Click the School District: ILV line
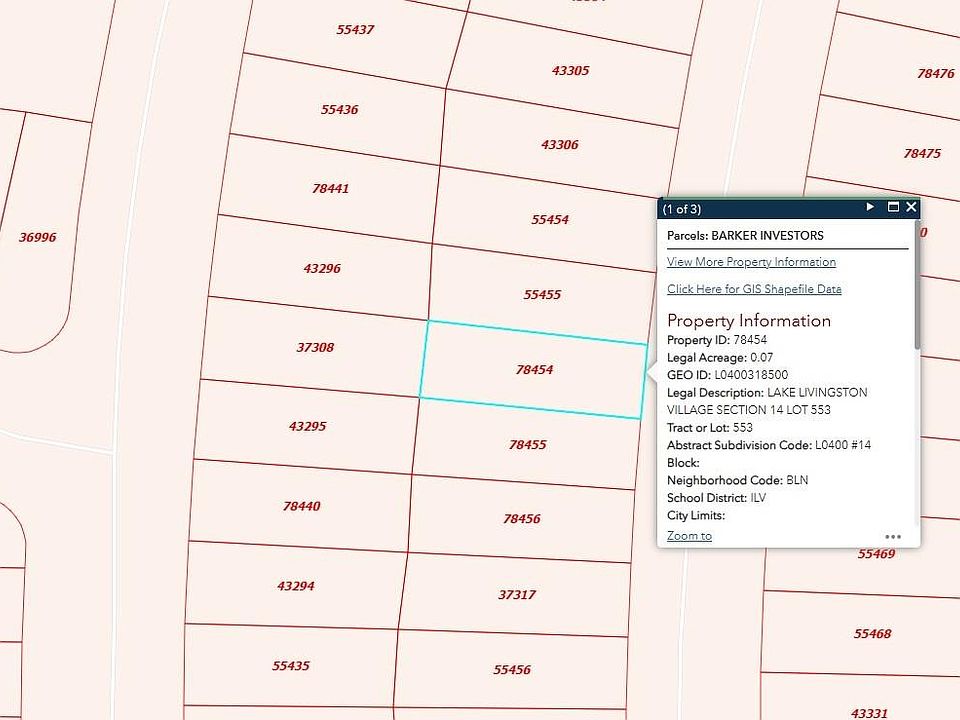960x720 pixels. [x=716, y=498]
